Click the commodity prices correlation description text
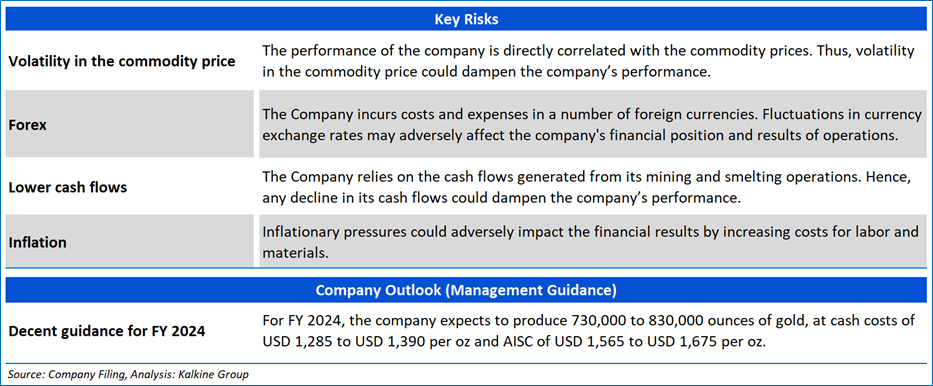 click(x=588, y=61)
